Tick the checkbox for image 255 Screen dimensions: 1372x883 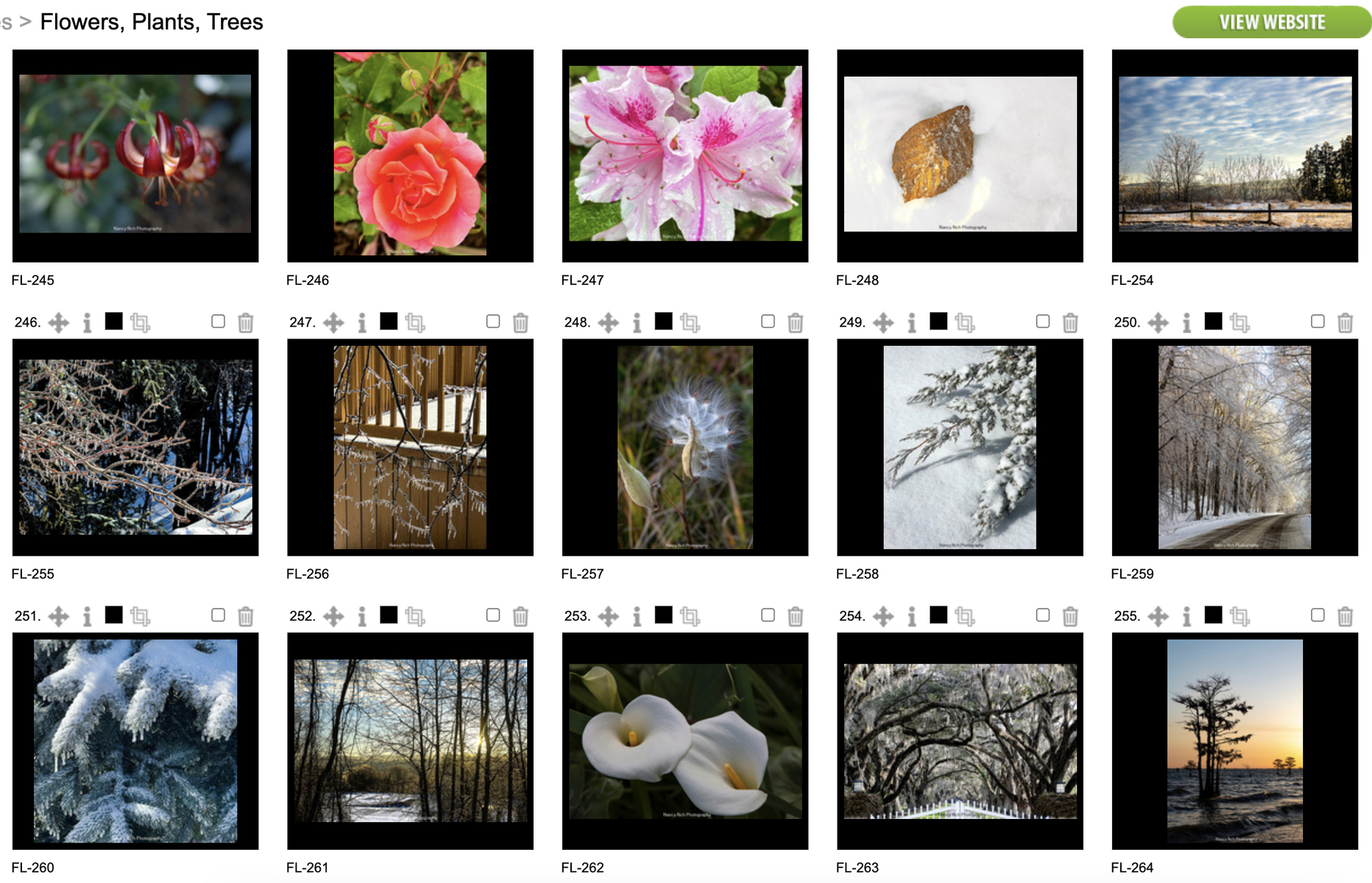tap(1318, 614)
